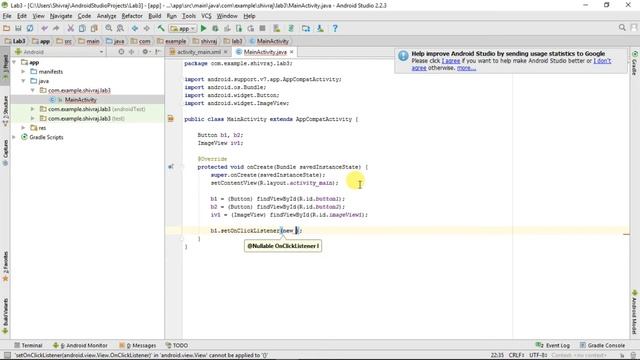Close the activity_main.xml tab
This screenshot has height=360, width=640.
click(x=225, y=52)
